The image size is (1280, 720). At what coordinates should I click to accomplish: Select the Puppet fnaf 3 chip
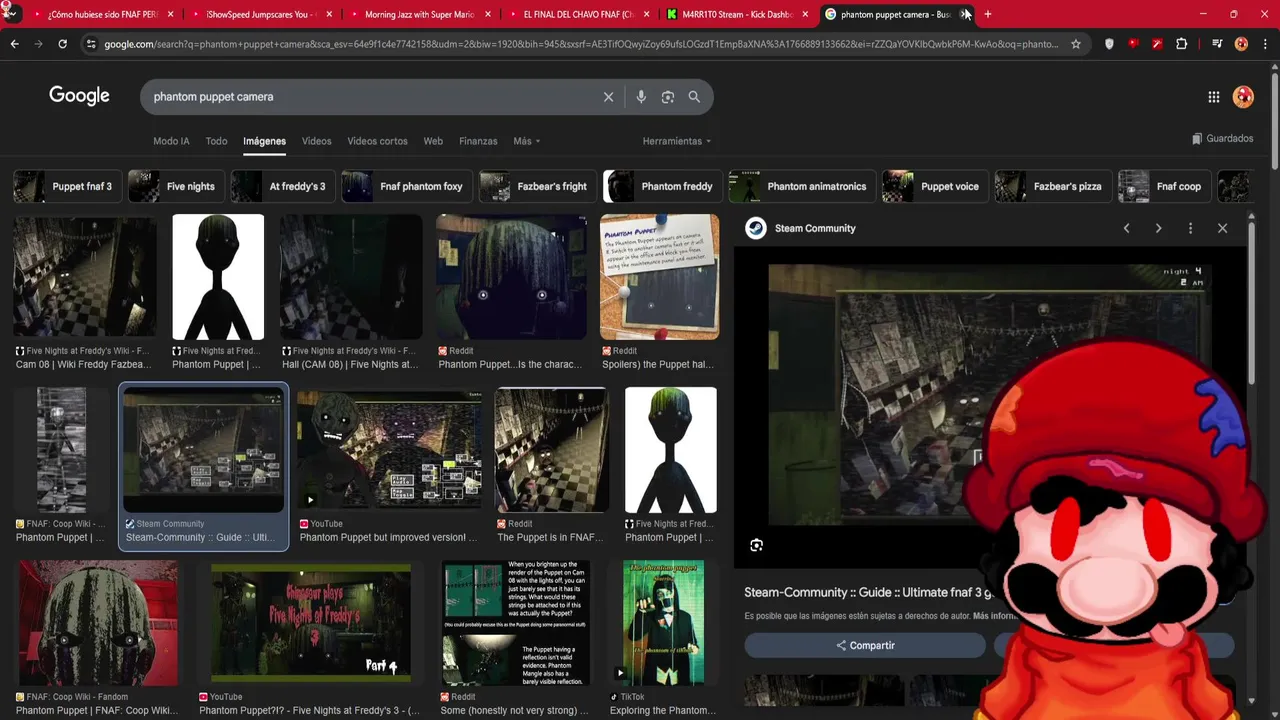point(68,186)
